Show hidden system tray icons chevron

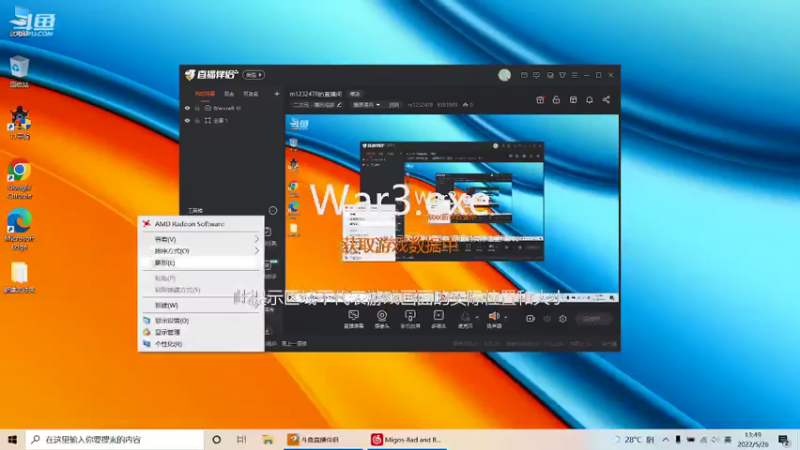click(665, 439)
